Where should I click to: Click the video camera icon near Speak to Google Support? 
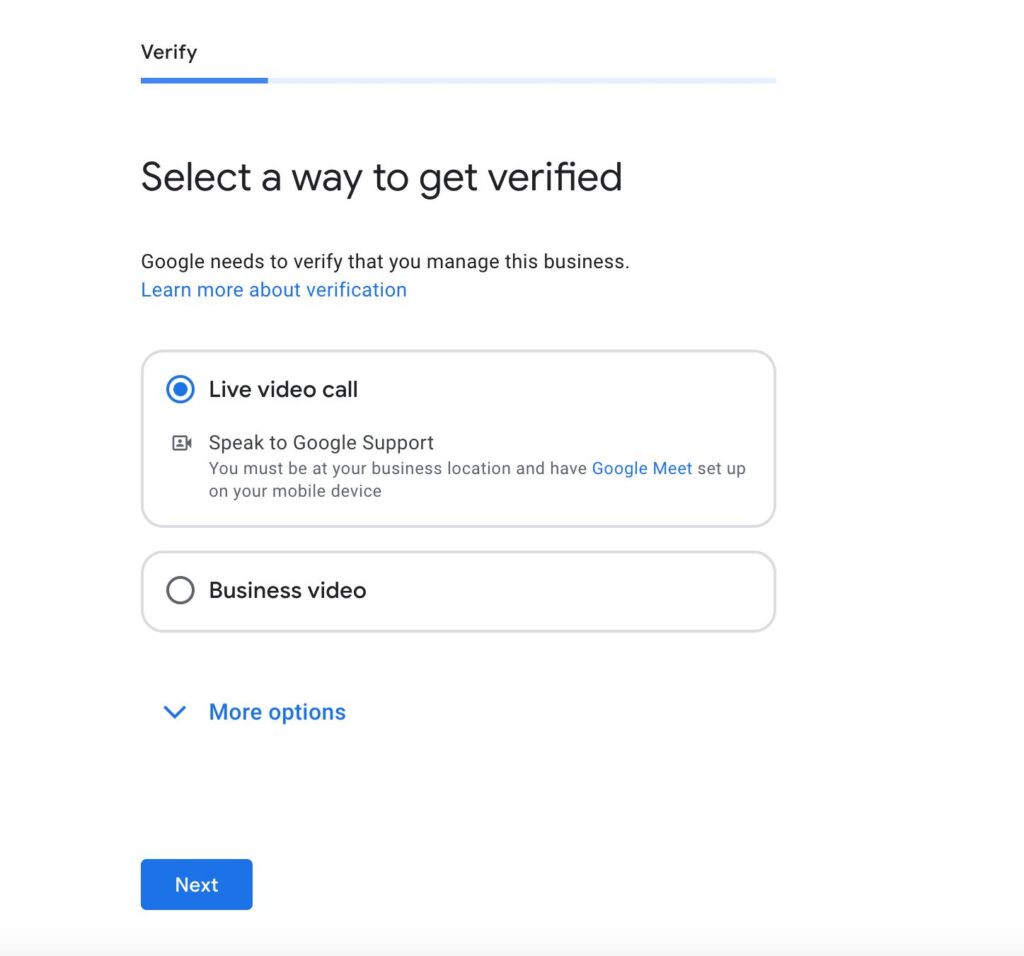click(184, 443)
